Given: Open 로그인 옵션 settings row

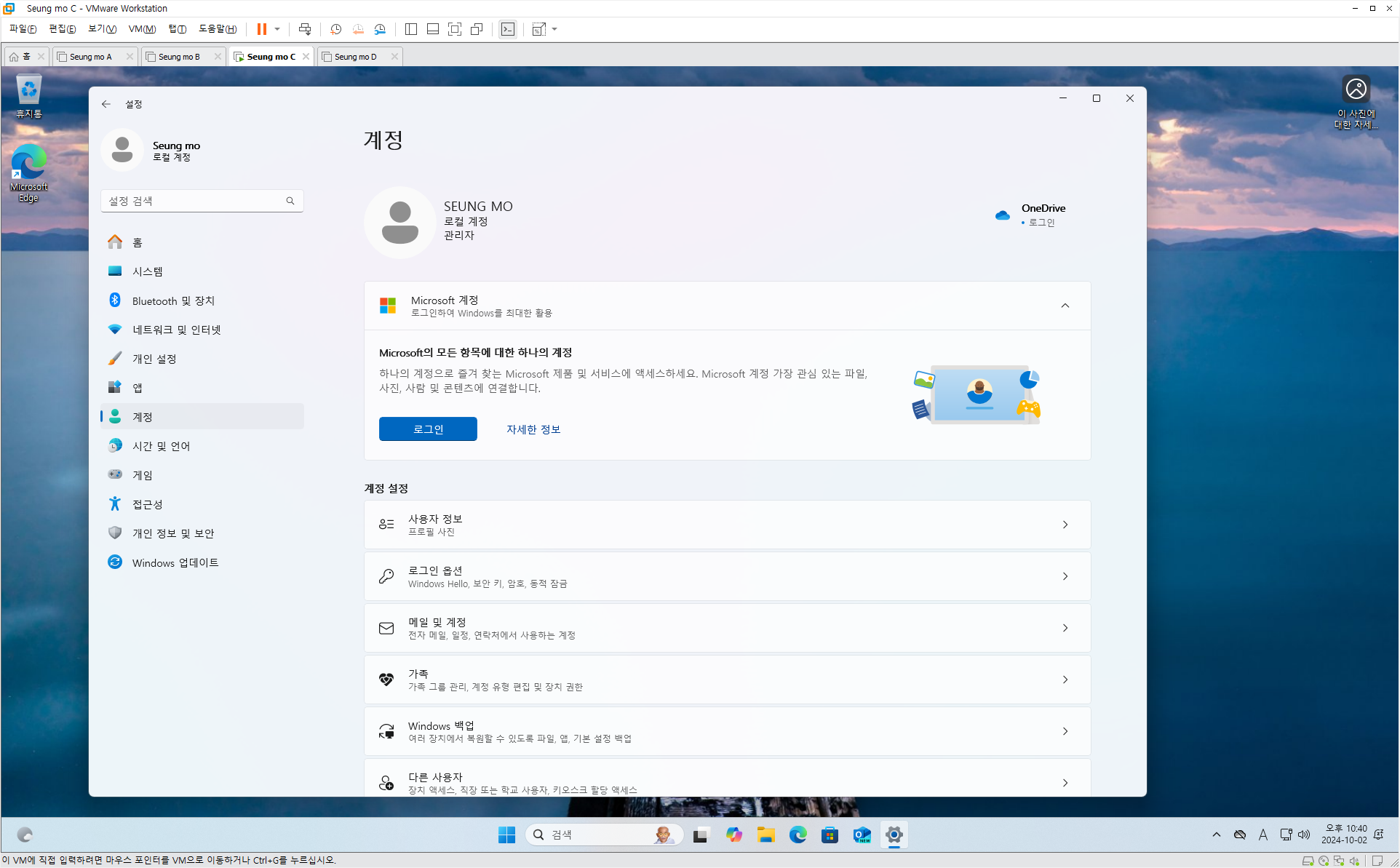Looking at the screenshot, I should tap(727, 576).
